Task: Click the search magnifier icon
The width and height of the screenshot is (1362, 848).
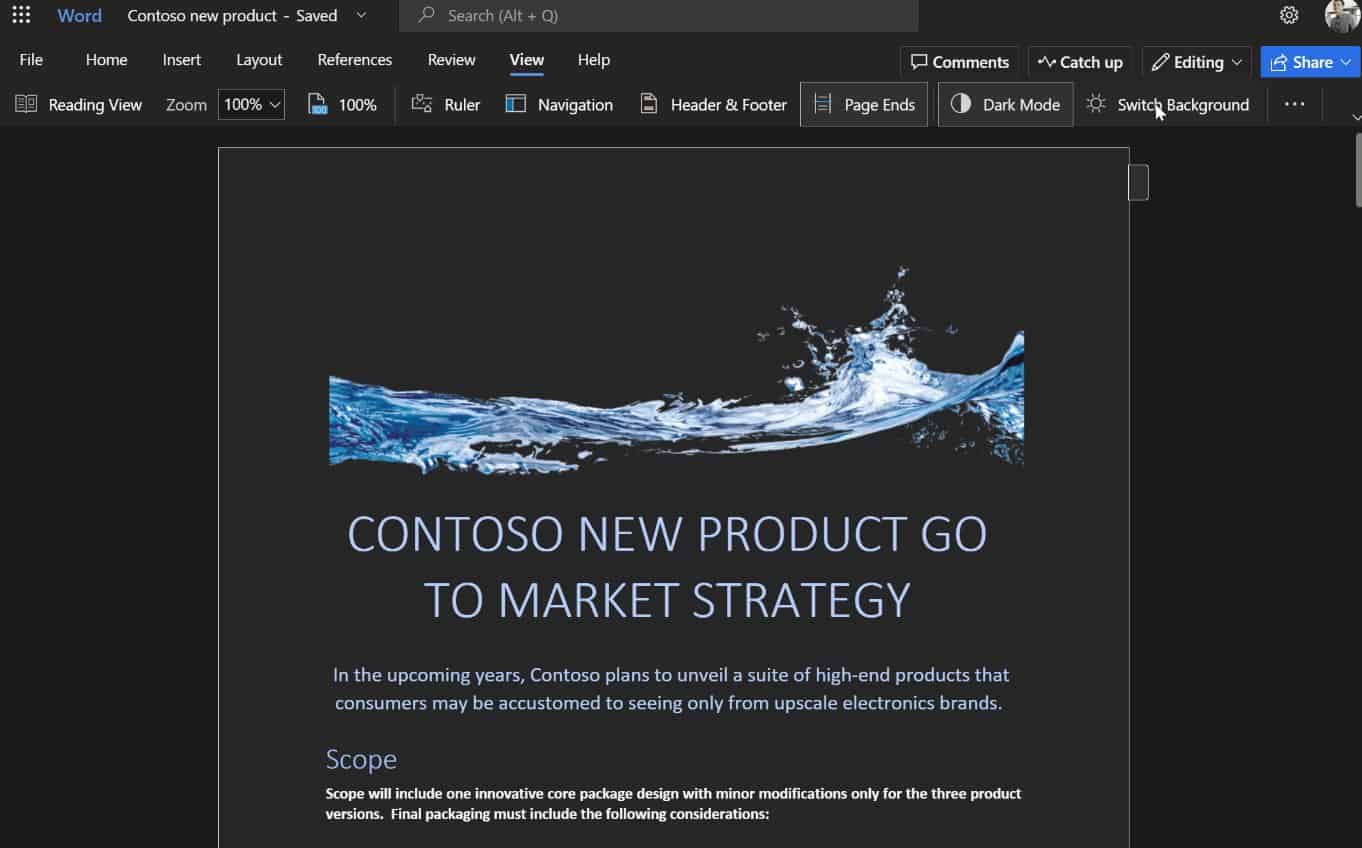Action: [427, 15]
